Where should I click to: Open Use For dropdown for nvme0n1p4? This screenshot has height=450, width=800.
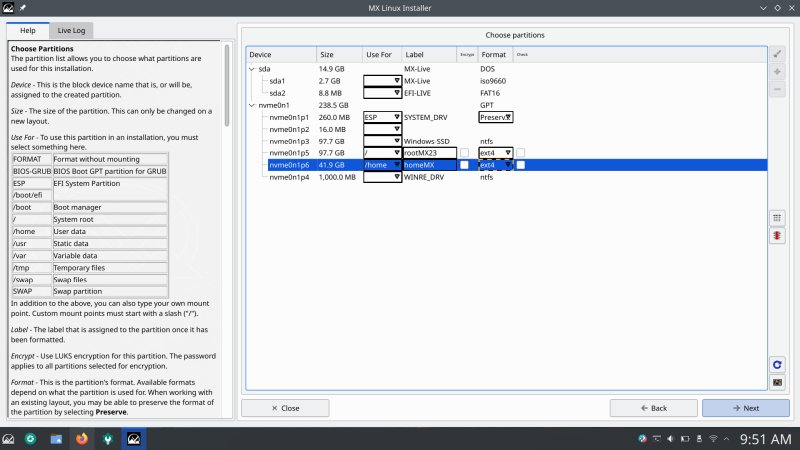click(x=382, y=177)
